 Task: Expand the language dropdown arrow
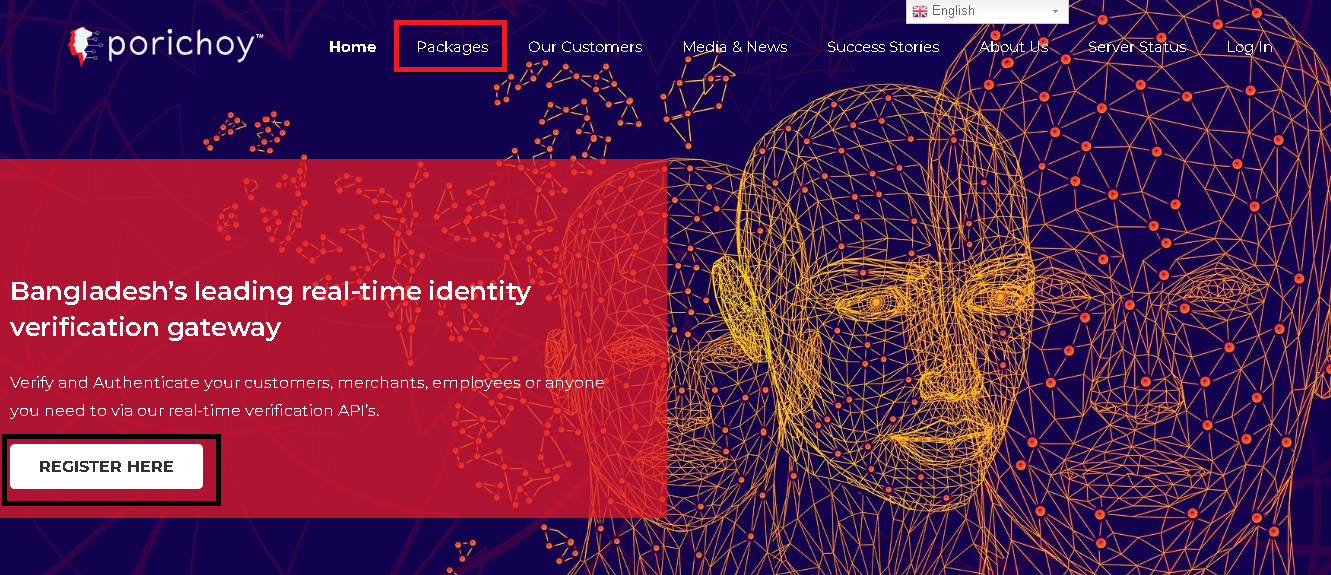pyautogui.click(x=1055, y=11)
